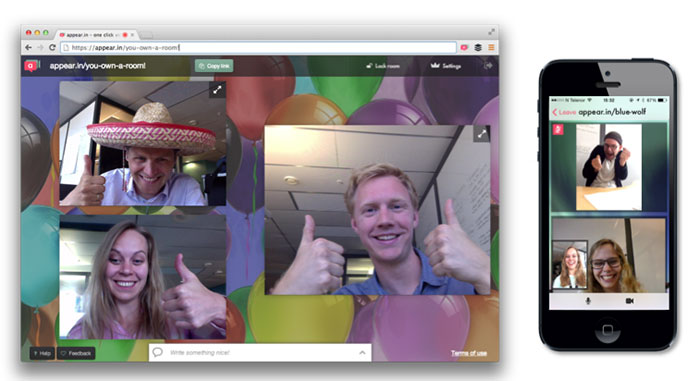The image size is (700, 381).
Task: Toggle the camera on the phone
Action: pos(629,301)
